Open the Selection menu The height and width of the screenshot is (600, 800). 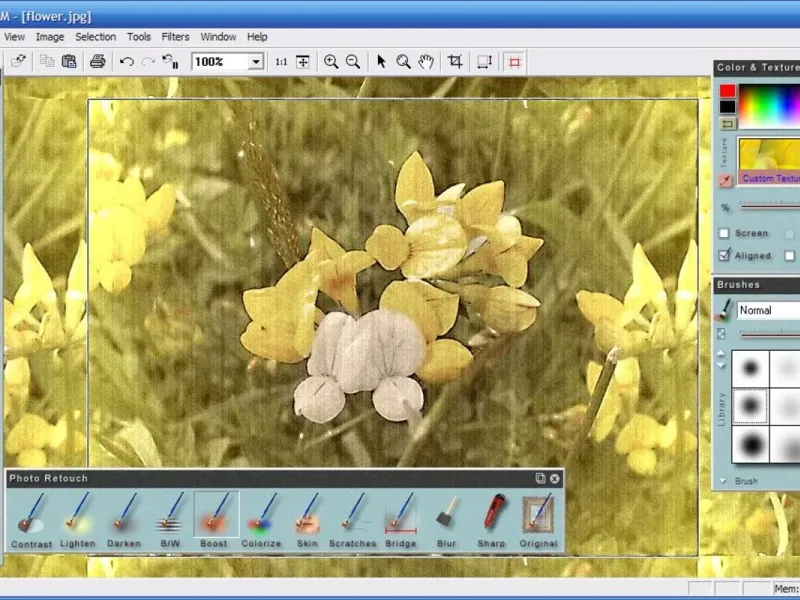click(96, 37)
